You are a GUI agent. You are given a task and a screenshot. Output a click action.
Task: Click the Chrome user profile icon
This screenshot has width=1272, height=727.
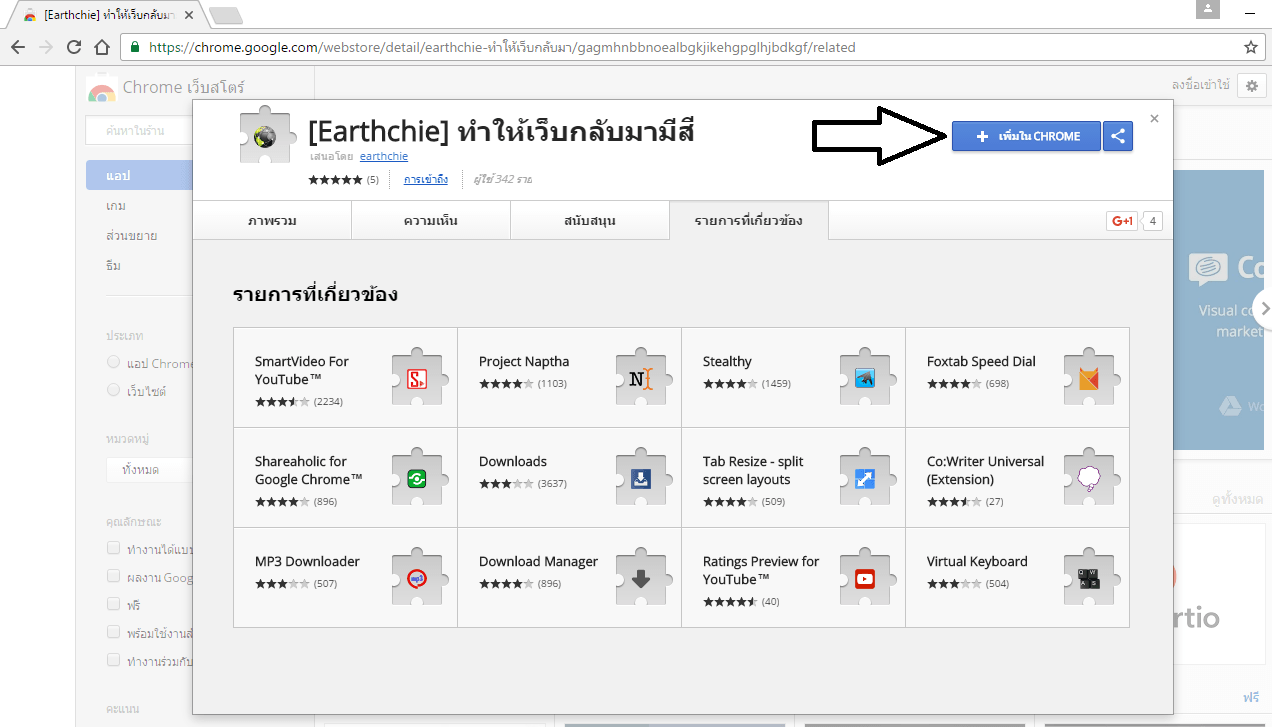pos(1208,9)
